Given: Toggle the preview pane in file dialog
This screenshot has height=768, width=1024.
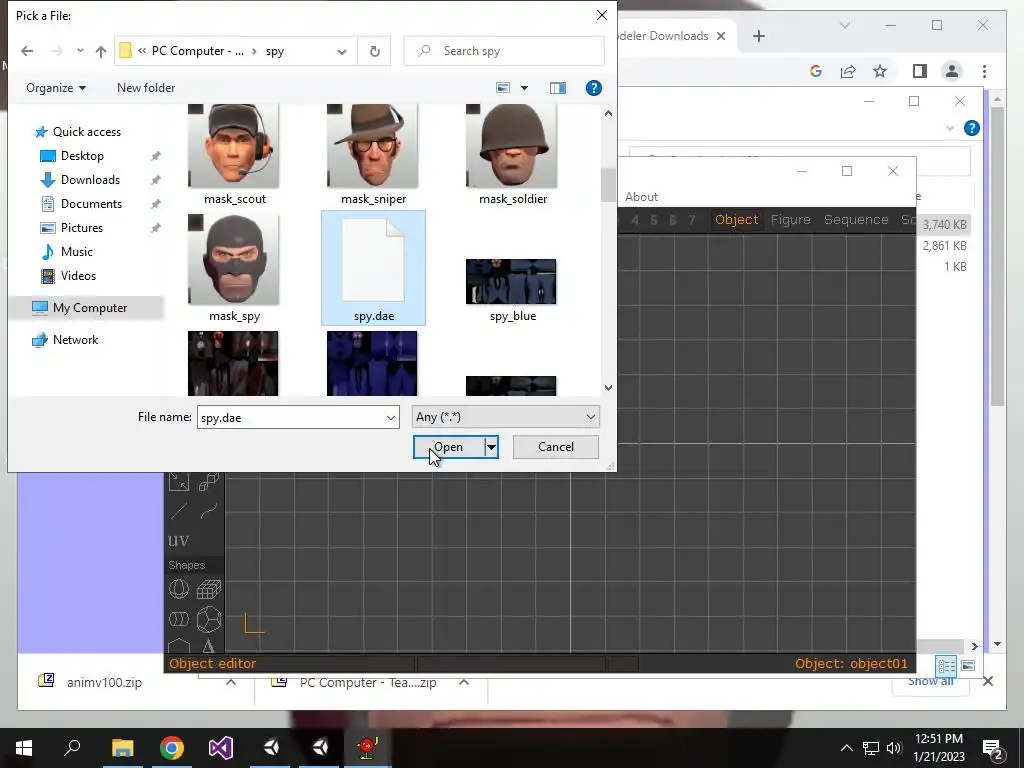Looking at the screenshot, I should (558, 88).
